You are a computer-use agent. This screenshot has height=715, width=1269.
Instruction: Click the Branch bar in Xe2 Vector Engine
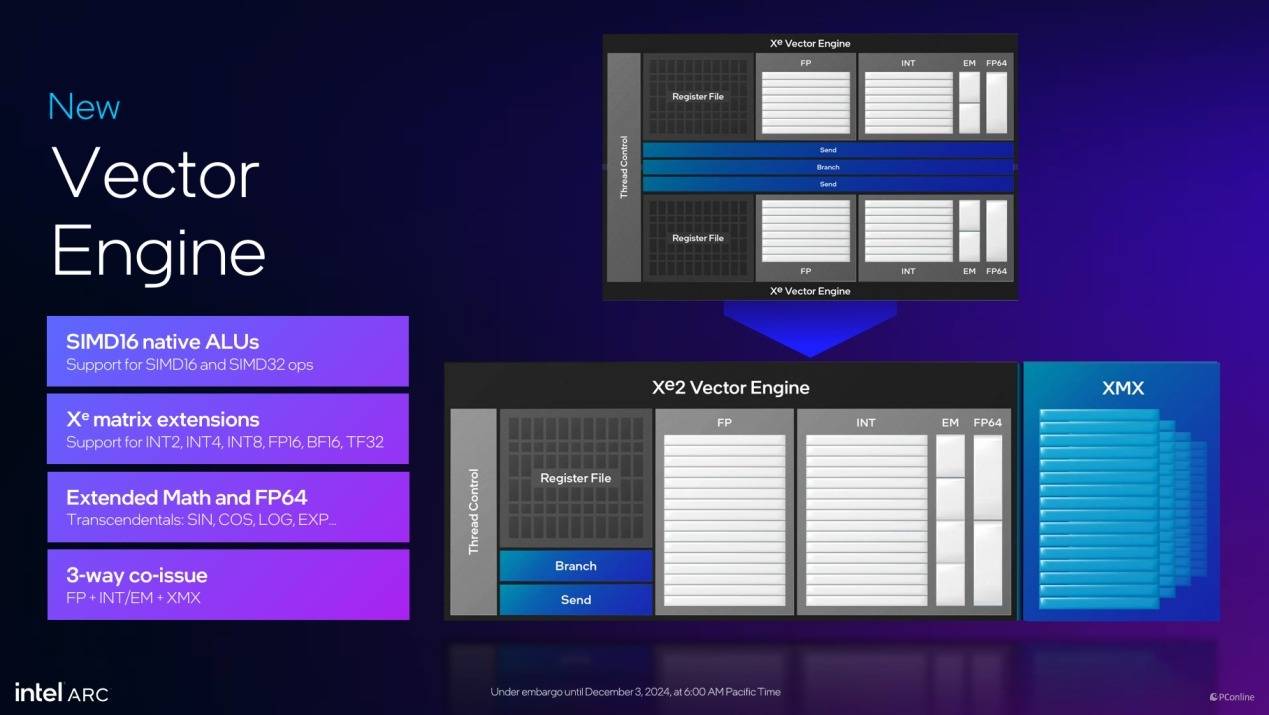[576, 566]
